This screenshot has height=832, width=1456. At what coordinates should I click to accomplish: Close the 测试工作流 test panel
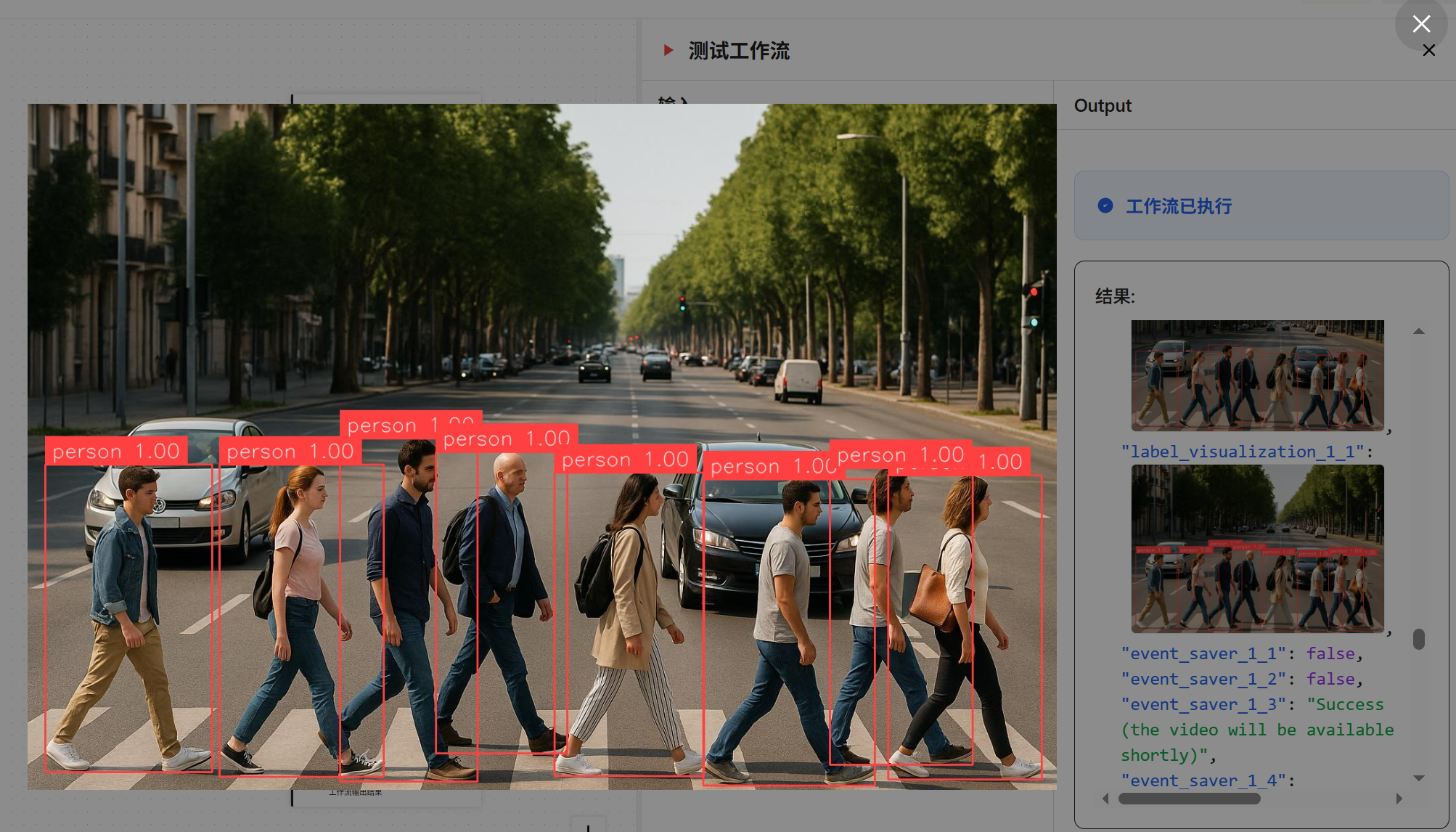[1428, 51]
